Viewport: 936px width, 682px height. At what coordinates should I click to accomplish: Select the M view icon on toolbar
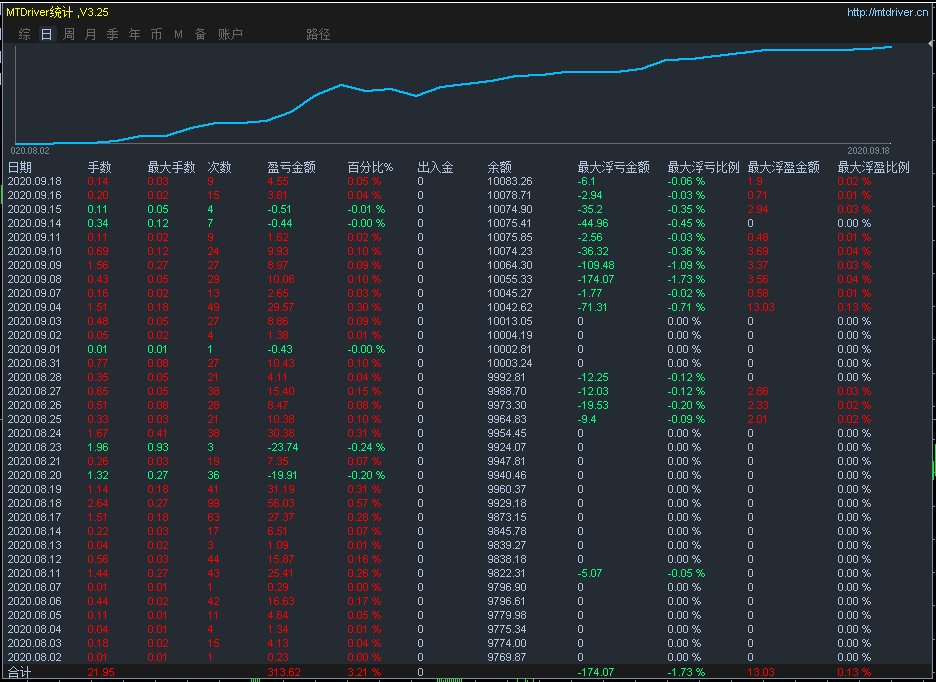click(x=177, y=33)
